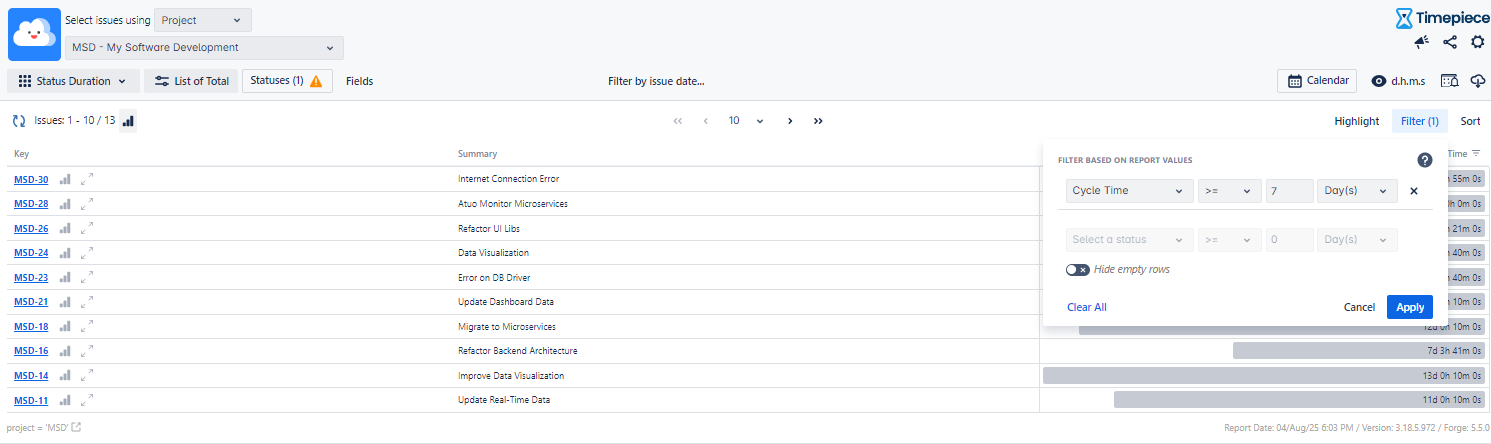Open the Filter (1) tab
Image resolution: width=1491 pixels, height=444 pixels.
(1420, 121)
